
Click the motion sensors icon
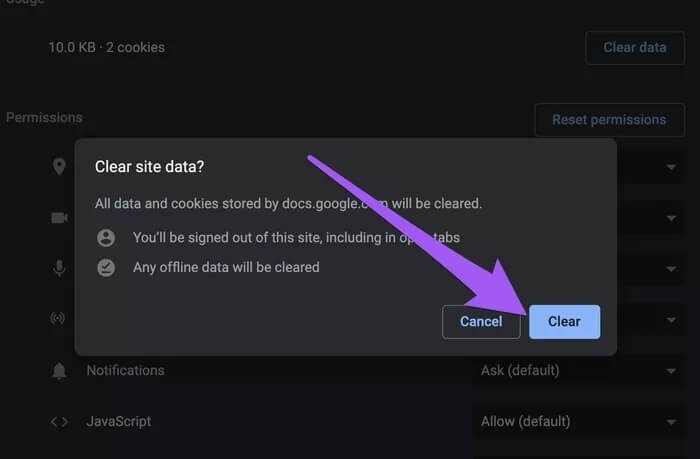[x=58, y=318]
